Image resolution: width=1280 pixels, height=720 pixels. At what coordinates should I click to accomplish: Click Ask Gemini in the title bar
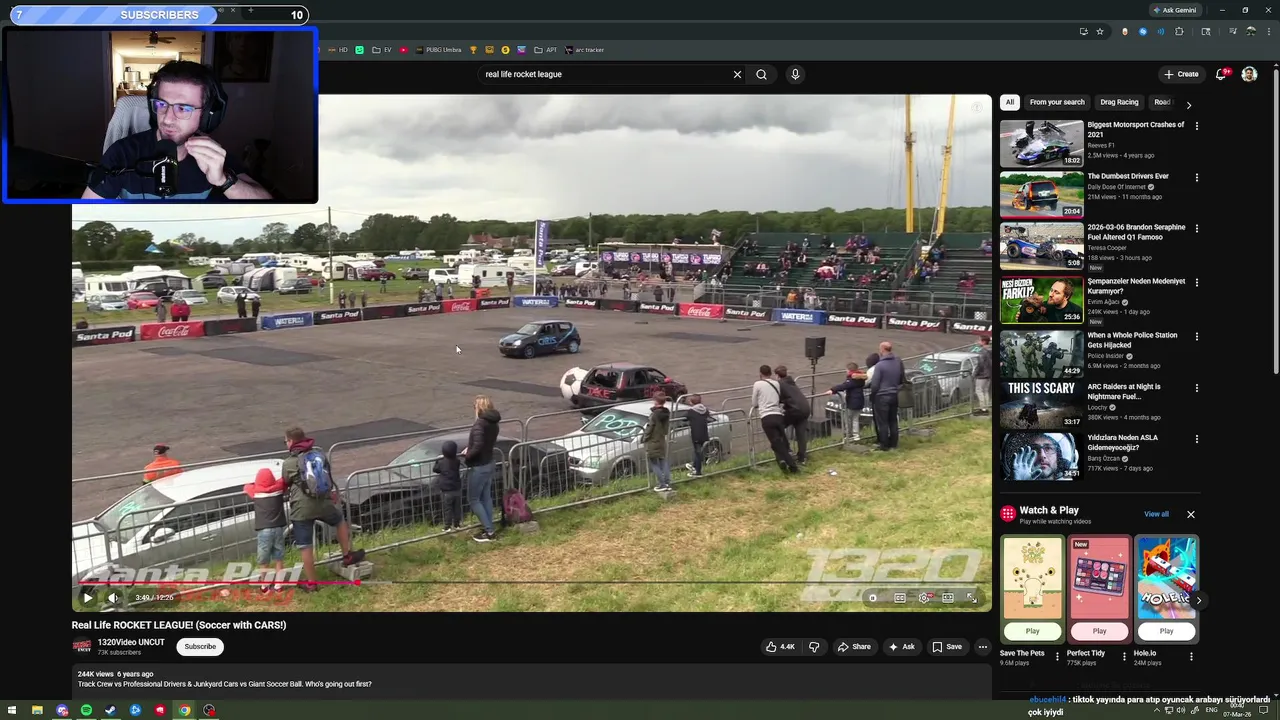[1175, 10]
